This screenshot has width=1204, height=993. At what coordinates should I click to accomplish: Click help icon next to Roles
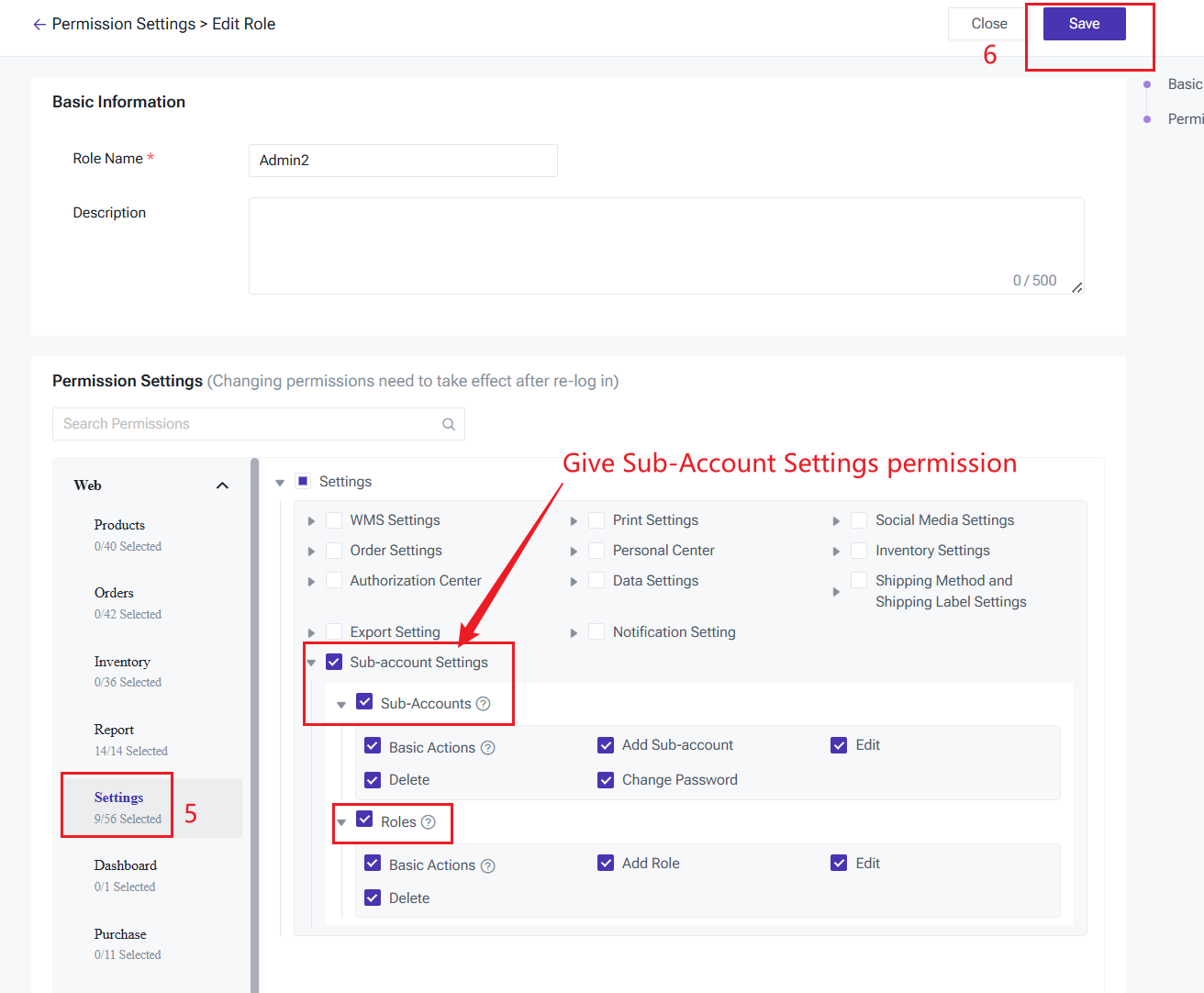tap(429, 822)
